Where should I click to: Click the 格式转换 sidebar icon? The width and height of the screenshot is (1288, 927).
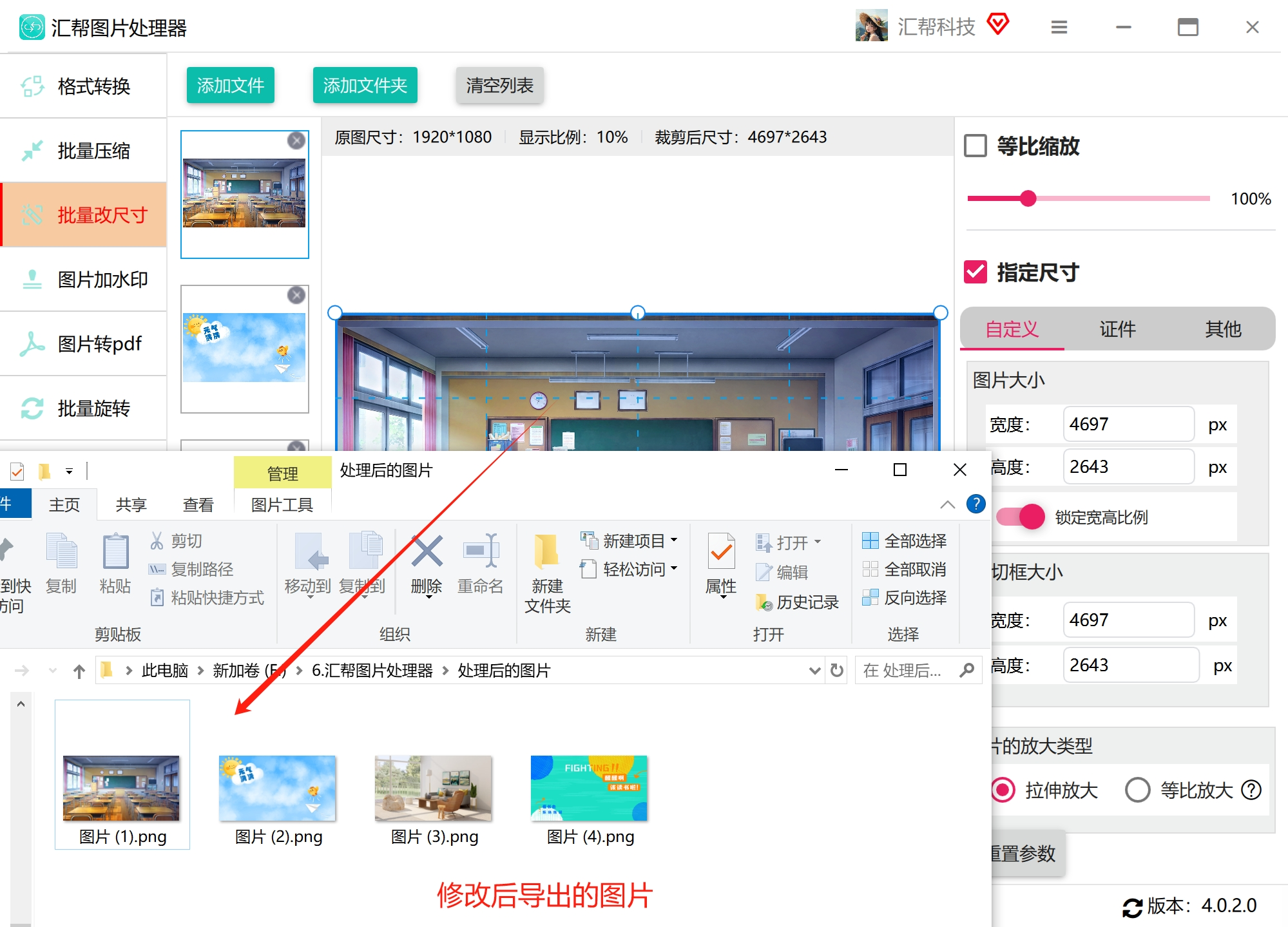(32, 86)
